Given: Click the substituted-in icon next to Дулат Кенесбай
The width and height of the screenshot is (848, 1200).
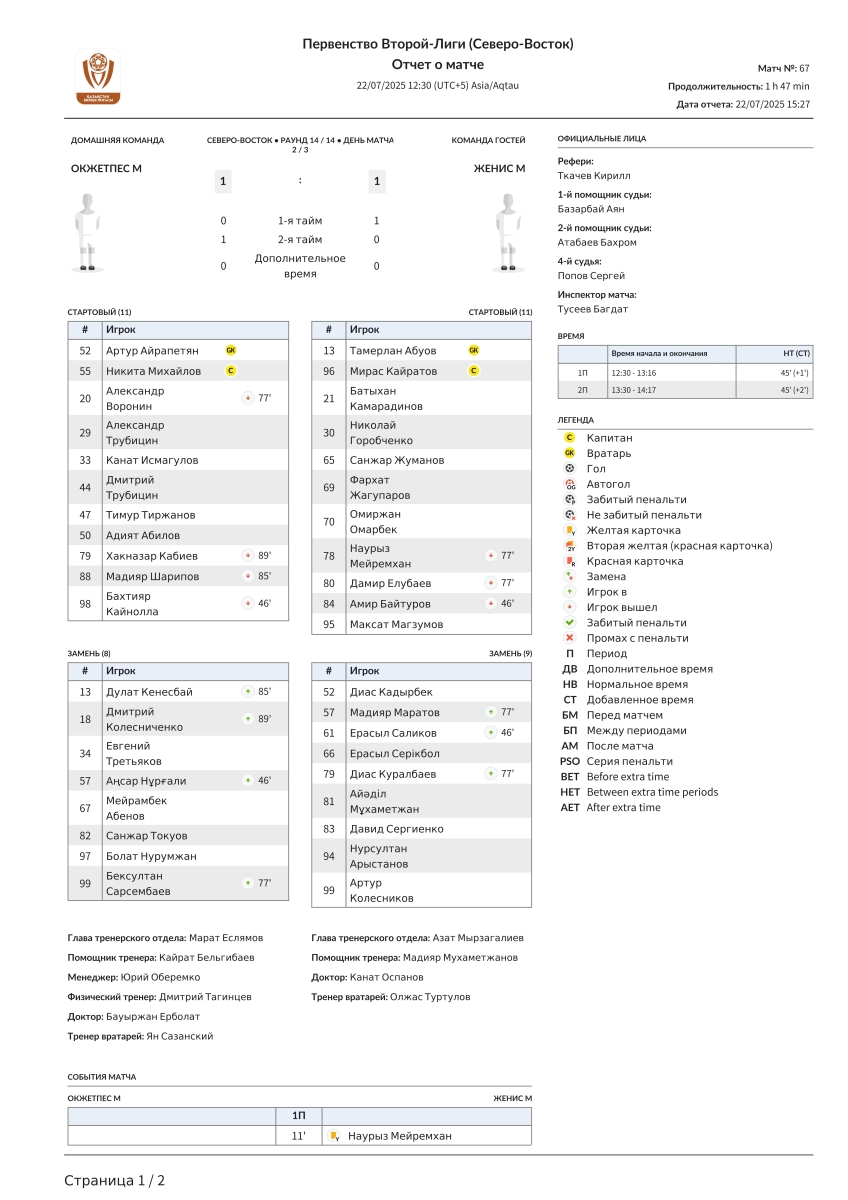Looking at the screenshot, I should coord(247,692).
